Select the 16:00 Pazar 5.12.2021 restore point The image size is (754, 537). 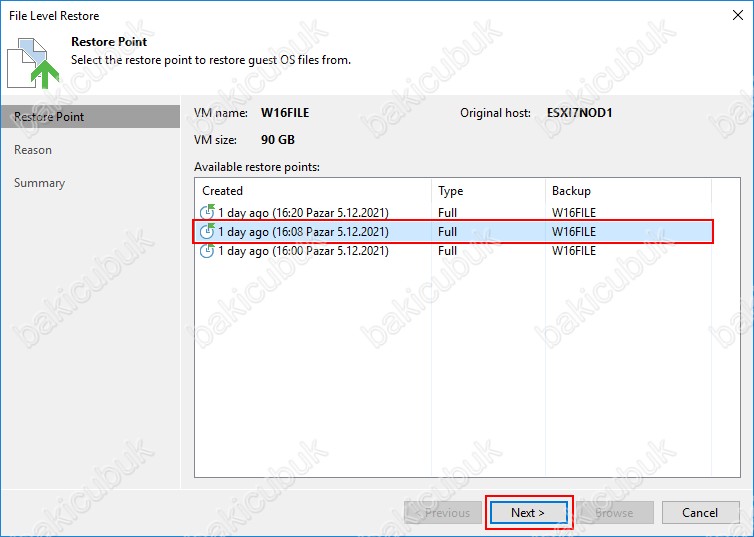(x=453, y=251)
